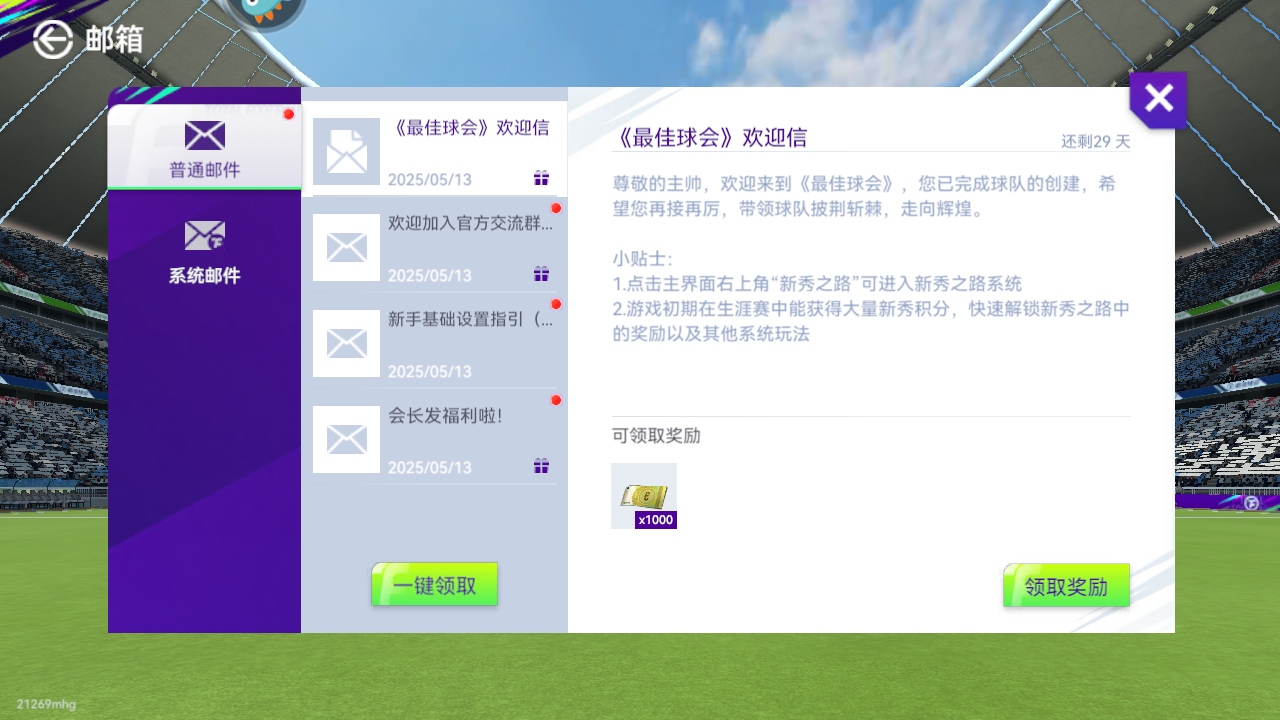The height and width of the screenshot is (720, 1280).
Task: Click the envelope icon of the 新手基础设置指引 mail
Action: pos(346,343)
